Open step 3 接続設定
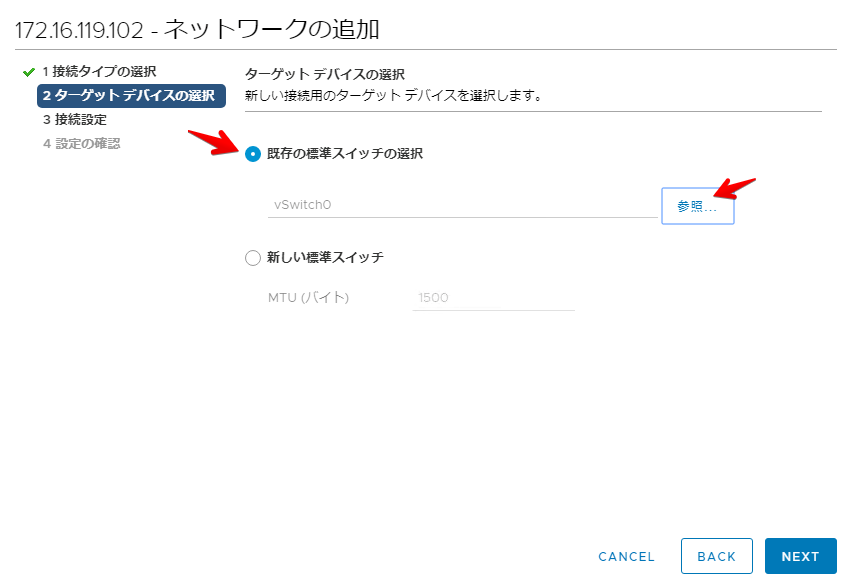 75,120
